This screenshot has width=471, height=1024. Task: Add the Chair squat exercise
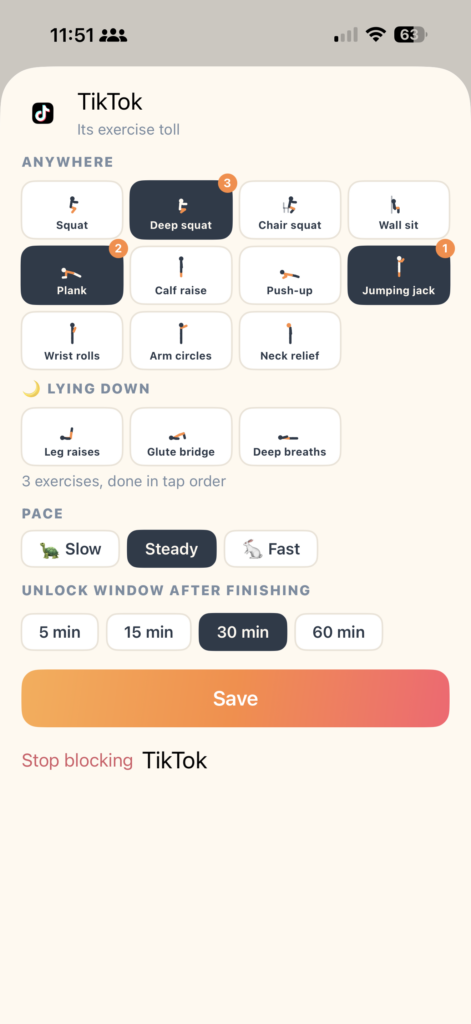(x=290, y=210)
